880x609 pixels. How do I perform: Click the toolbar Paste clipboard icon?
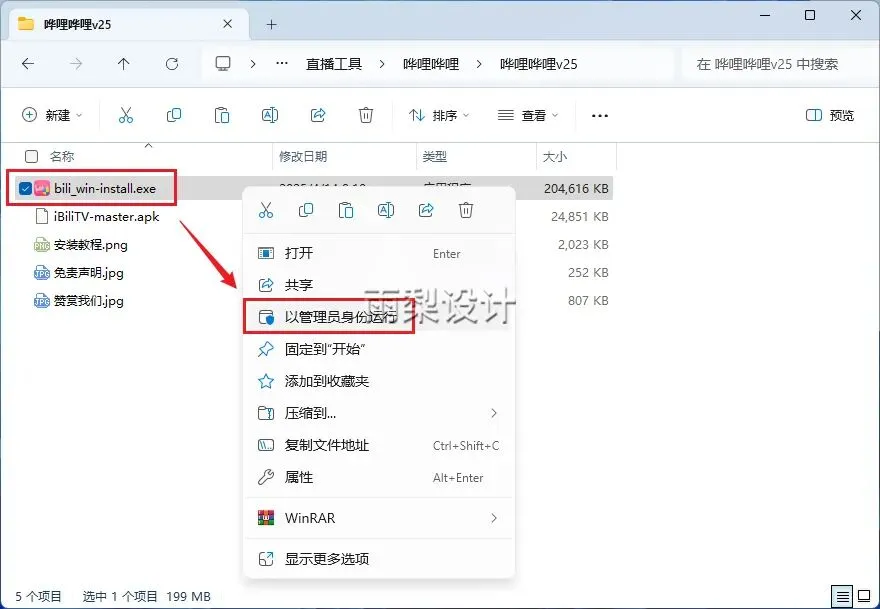click(222, 115)
